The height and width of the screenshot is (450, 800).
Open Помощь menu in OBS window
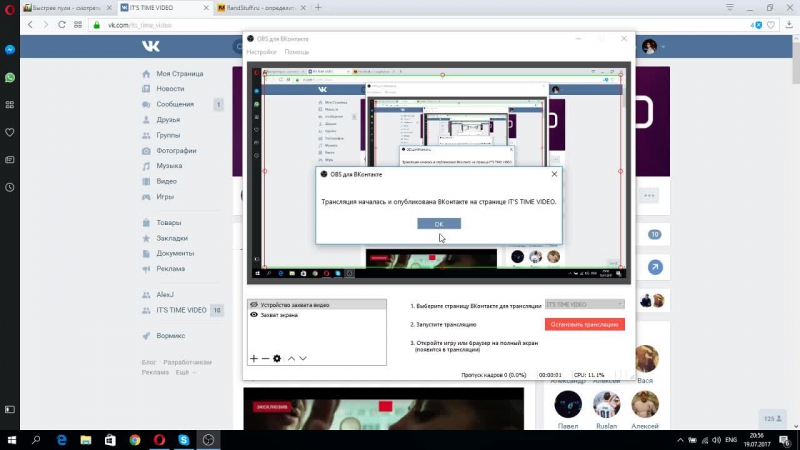click(x=296, y=52)
